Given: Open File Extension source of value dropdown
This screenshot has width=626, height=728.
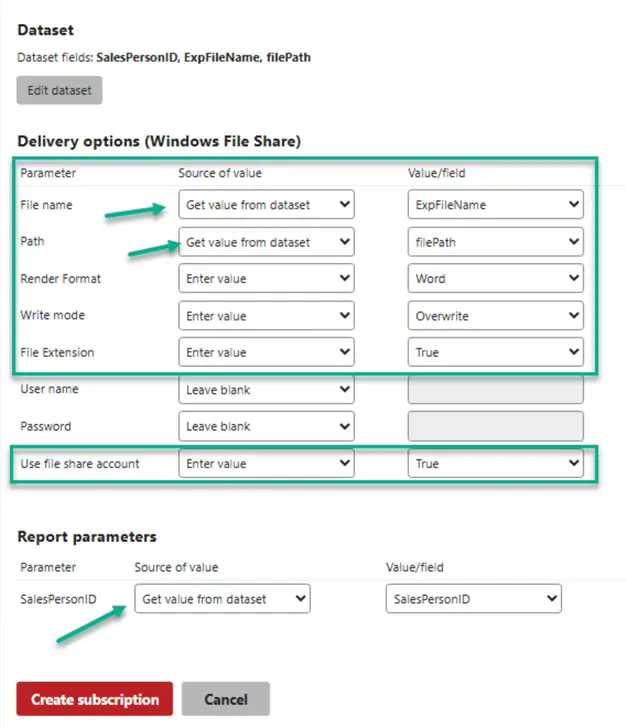Looking at the screenshot, I should pos(266,352).
